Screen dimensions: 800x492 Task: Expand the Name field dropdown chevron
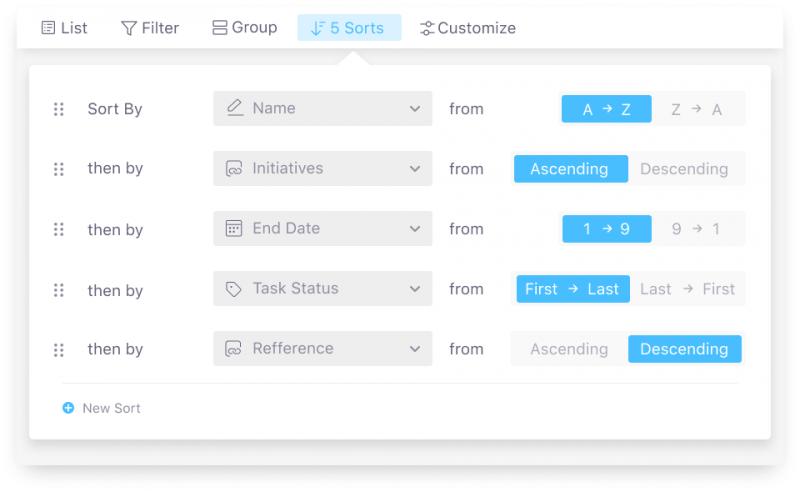(x=415, y=109)
